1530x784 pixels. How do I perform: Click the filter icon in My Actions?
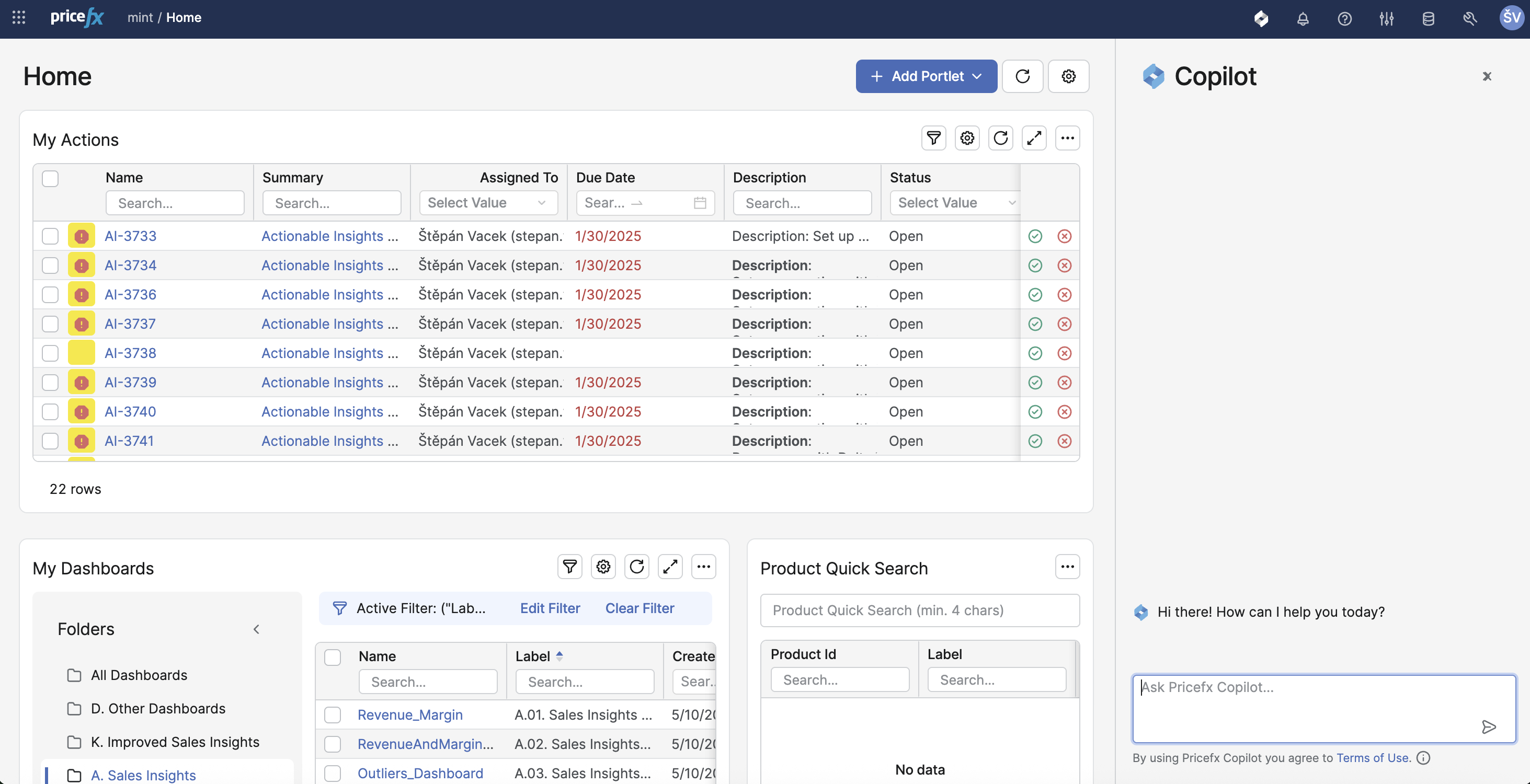tap(933, 139)
